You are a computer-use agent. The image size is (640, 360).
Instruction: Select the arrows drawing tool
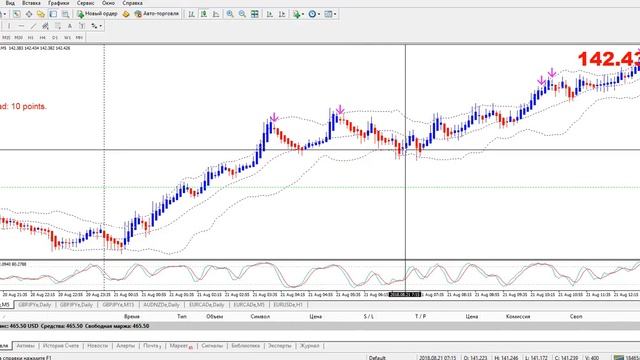[94, 26]
